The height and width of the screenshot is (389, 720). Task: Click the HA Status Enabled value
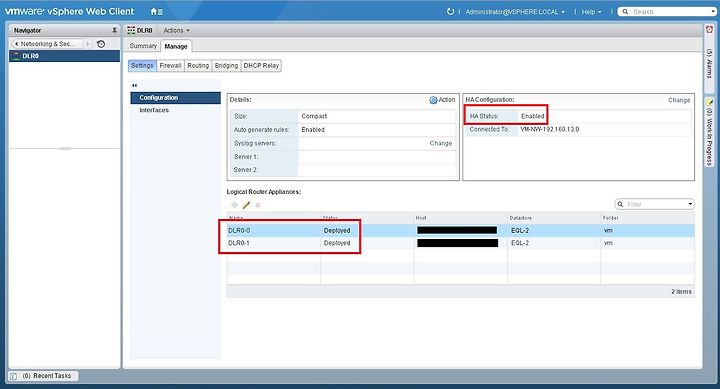pos(533,116)
